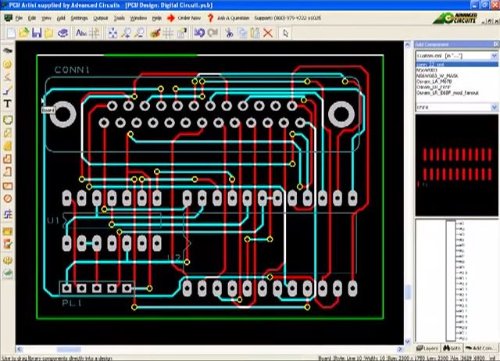Click the horizontal scrollbar thumb below canvas

(69, 349)
